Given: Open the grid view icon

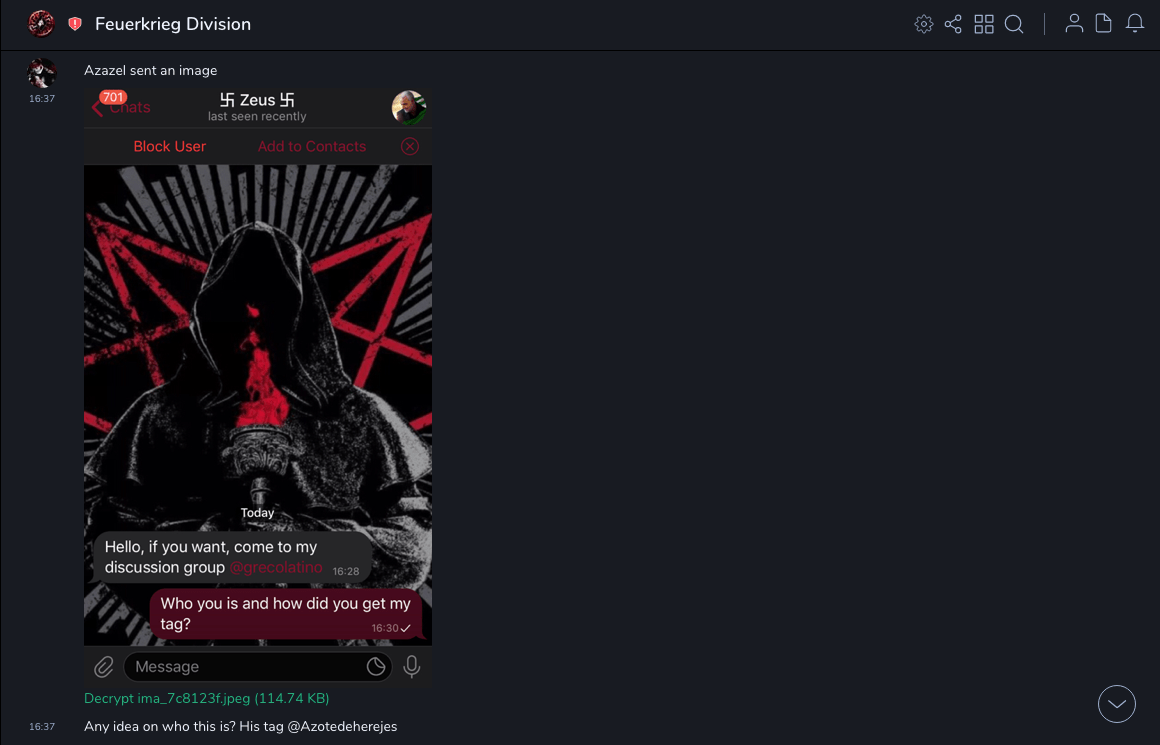Looking at the screenshot, I should click(984, 24).
